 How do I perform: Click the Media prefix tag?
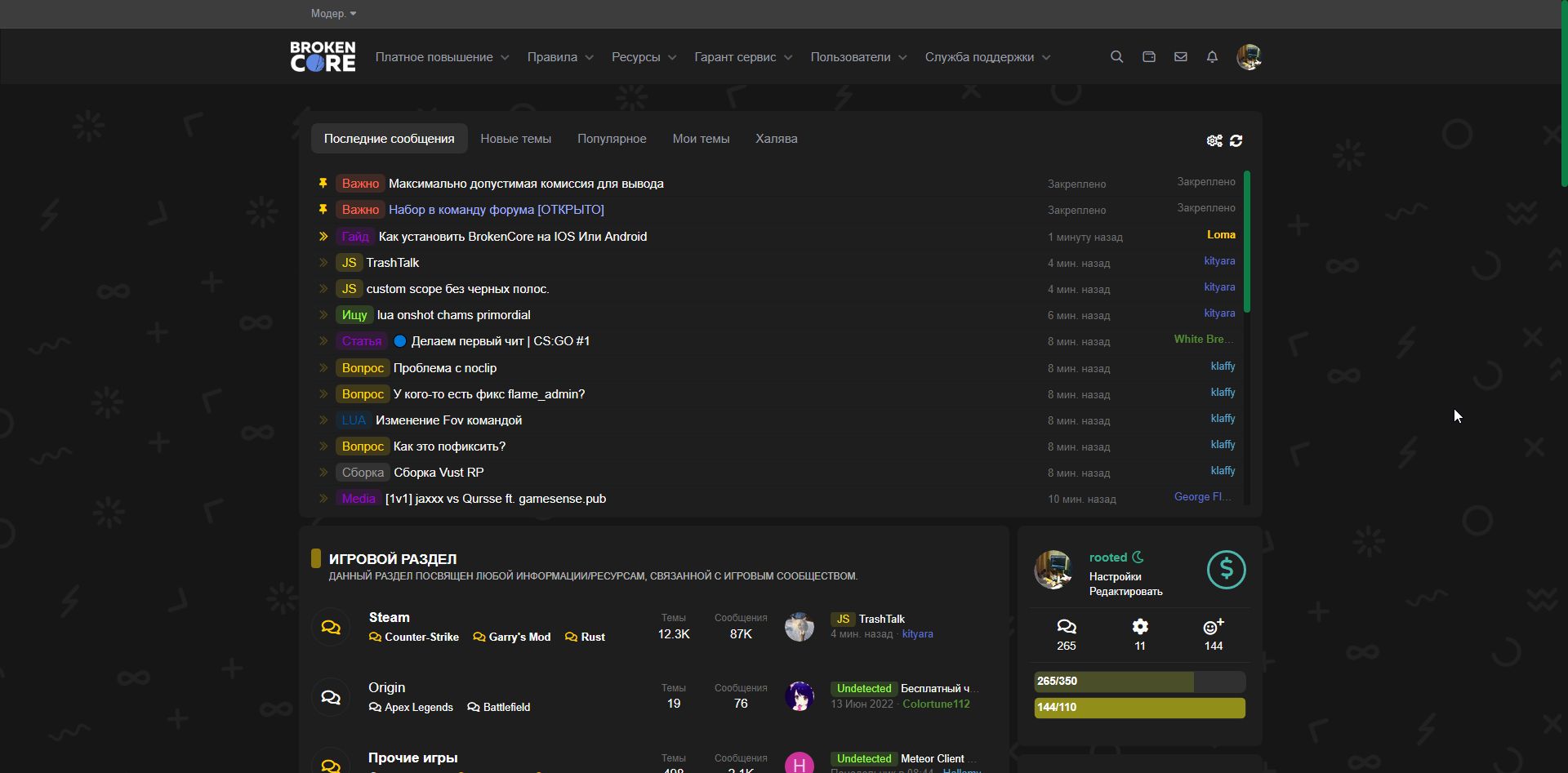[x=359, y=499]
